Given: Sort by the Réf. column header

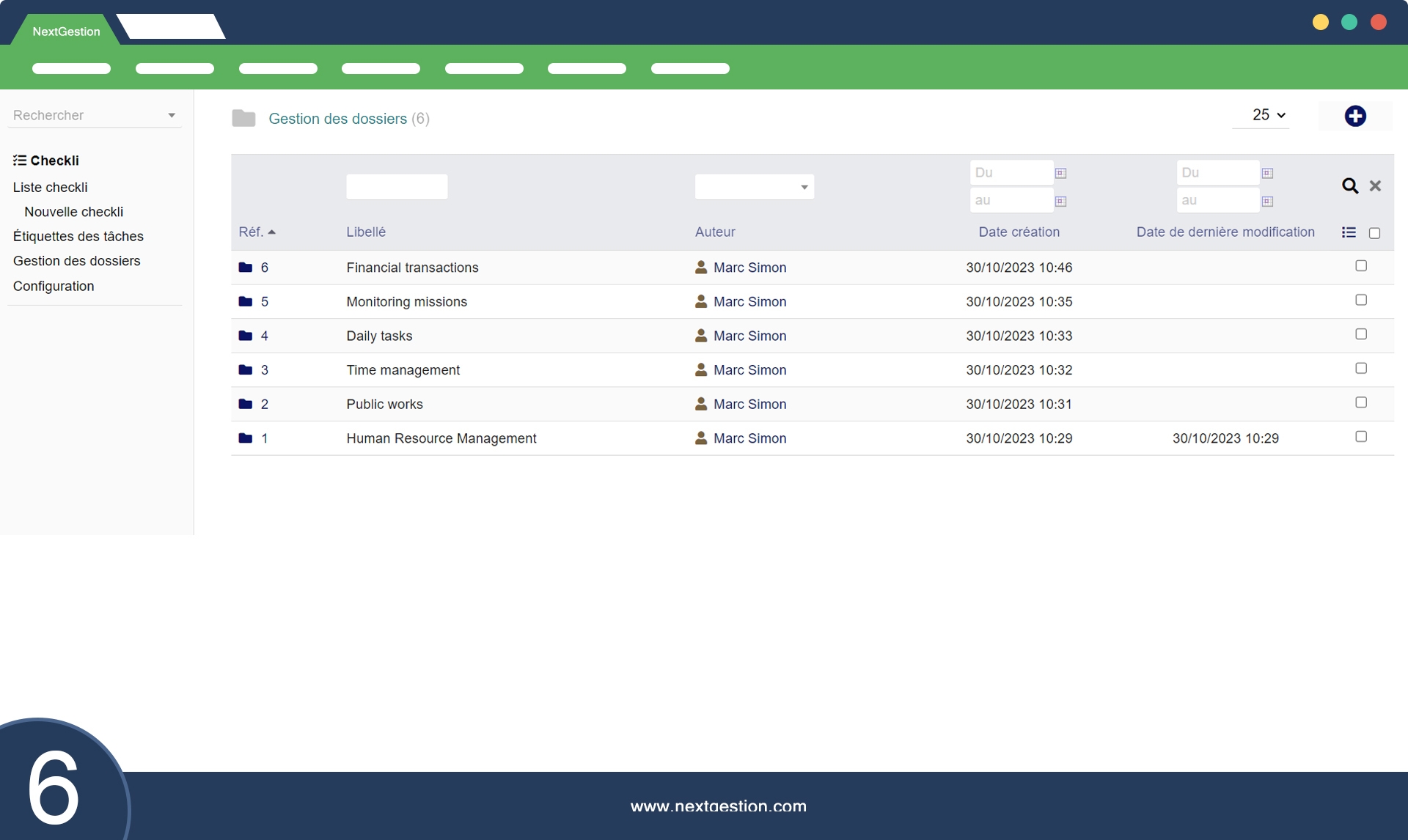Looking at the screenshot, I should [251, 232].
